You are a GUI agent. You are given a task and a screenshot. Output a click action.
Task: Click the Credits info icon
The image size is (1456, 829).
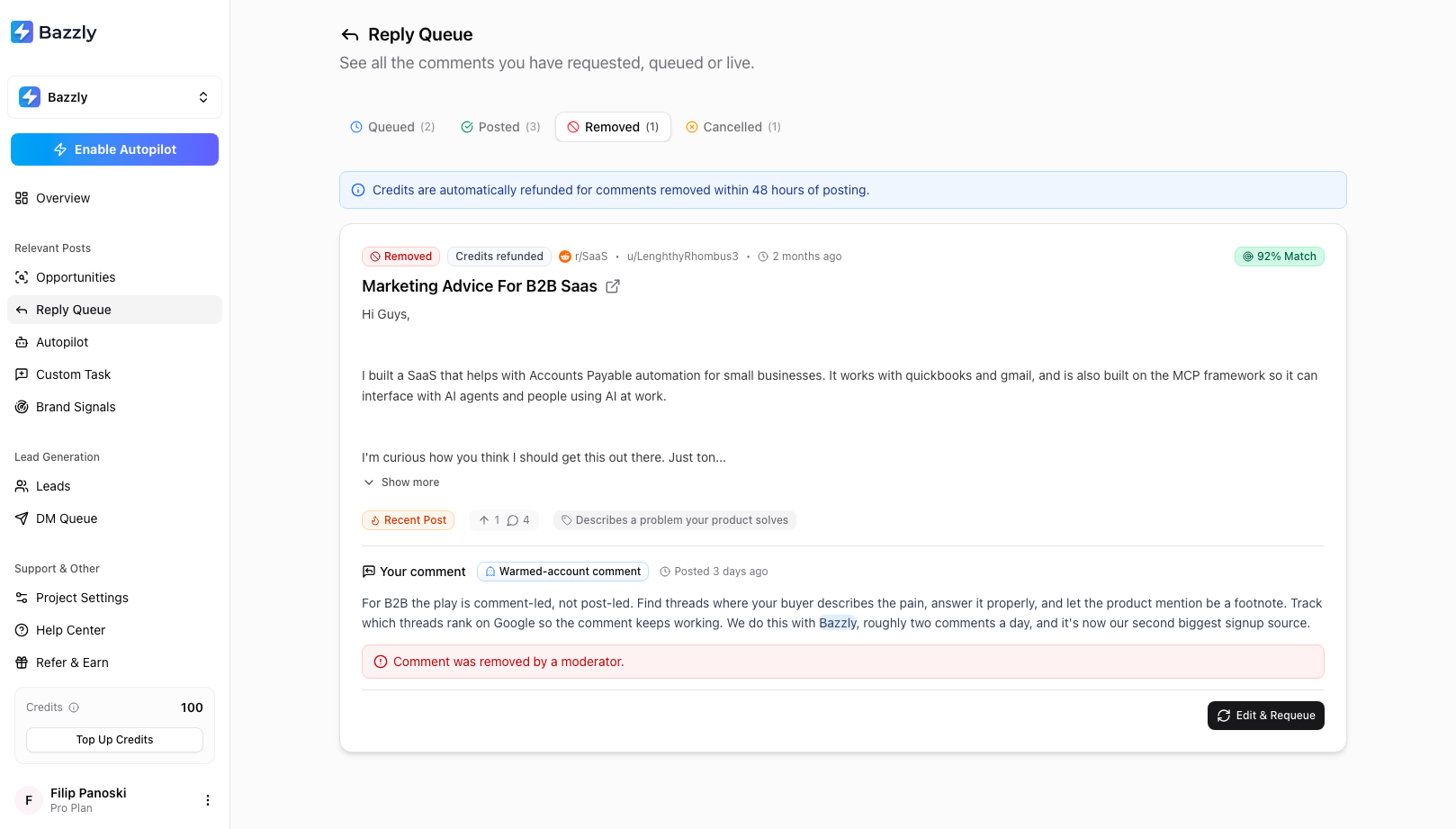pos(74,707)
